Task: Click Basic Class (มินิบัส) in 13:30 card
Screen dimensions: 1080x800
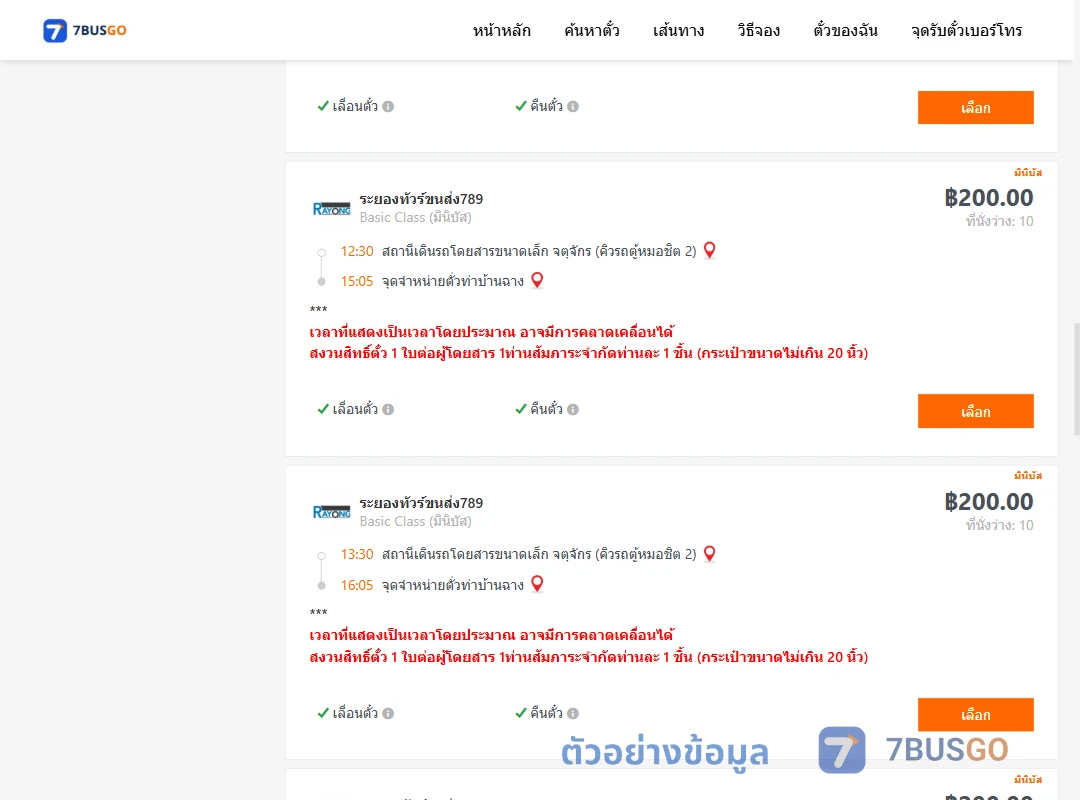Action: [415, 522]
